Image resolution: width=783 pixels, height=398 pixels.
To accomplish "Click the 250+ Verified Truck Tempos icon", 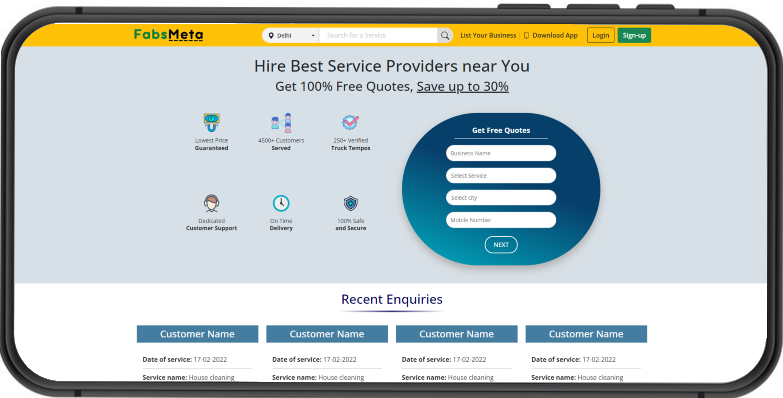I will point(351,122).
